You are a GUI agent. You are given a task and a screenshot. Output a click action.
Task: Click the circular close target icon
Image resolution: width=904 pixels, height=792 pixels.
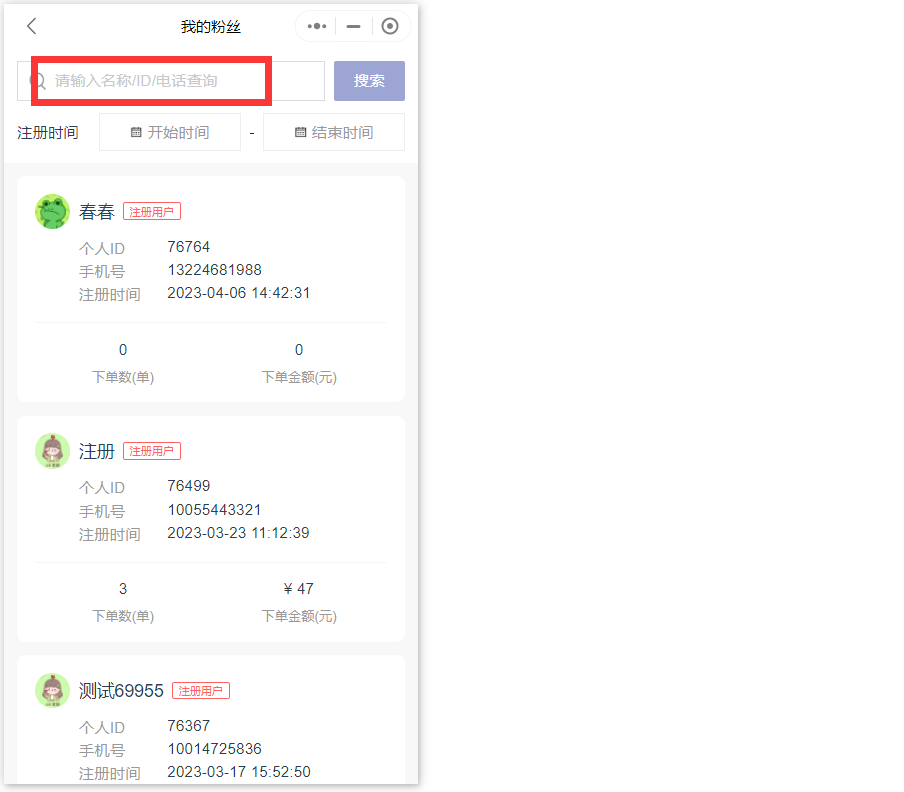pyautogui.click(x=390, y=27)
